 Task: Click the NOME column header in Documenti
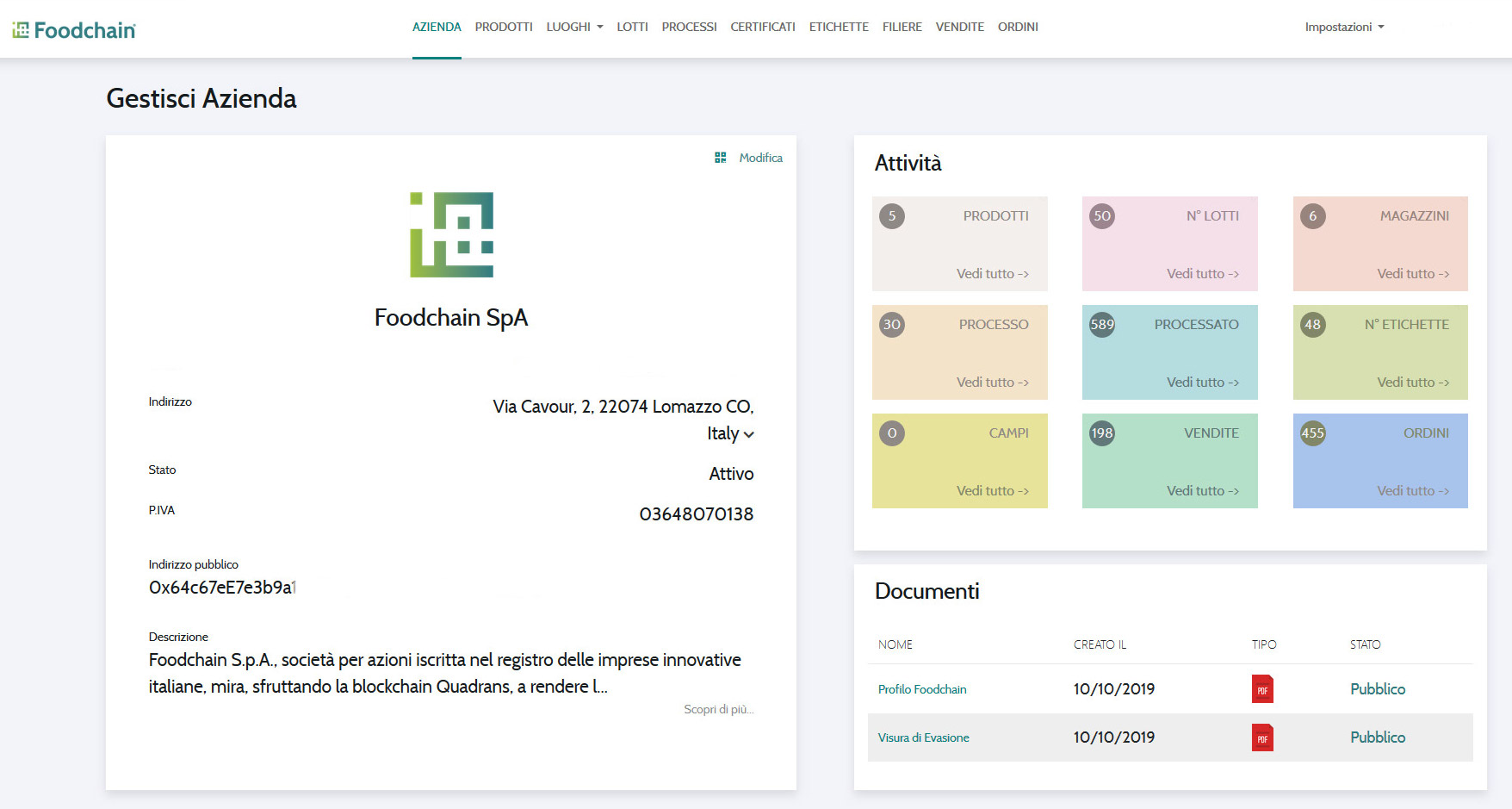tap(895, 644)
